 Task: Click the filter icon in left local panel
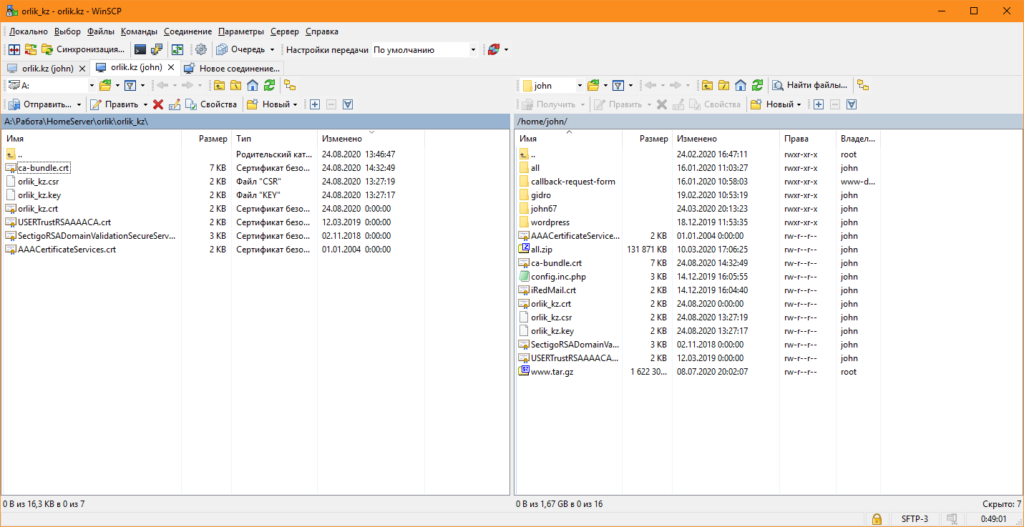click(130, 85)
